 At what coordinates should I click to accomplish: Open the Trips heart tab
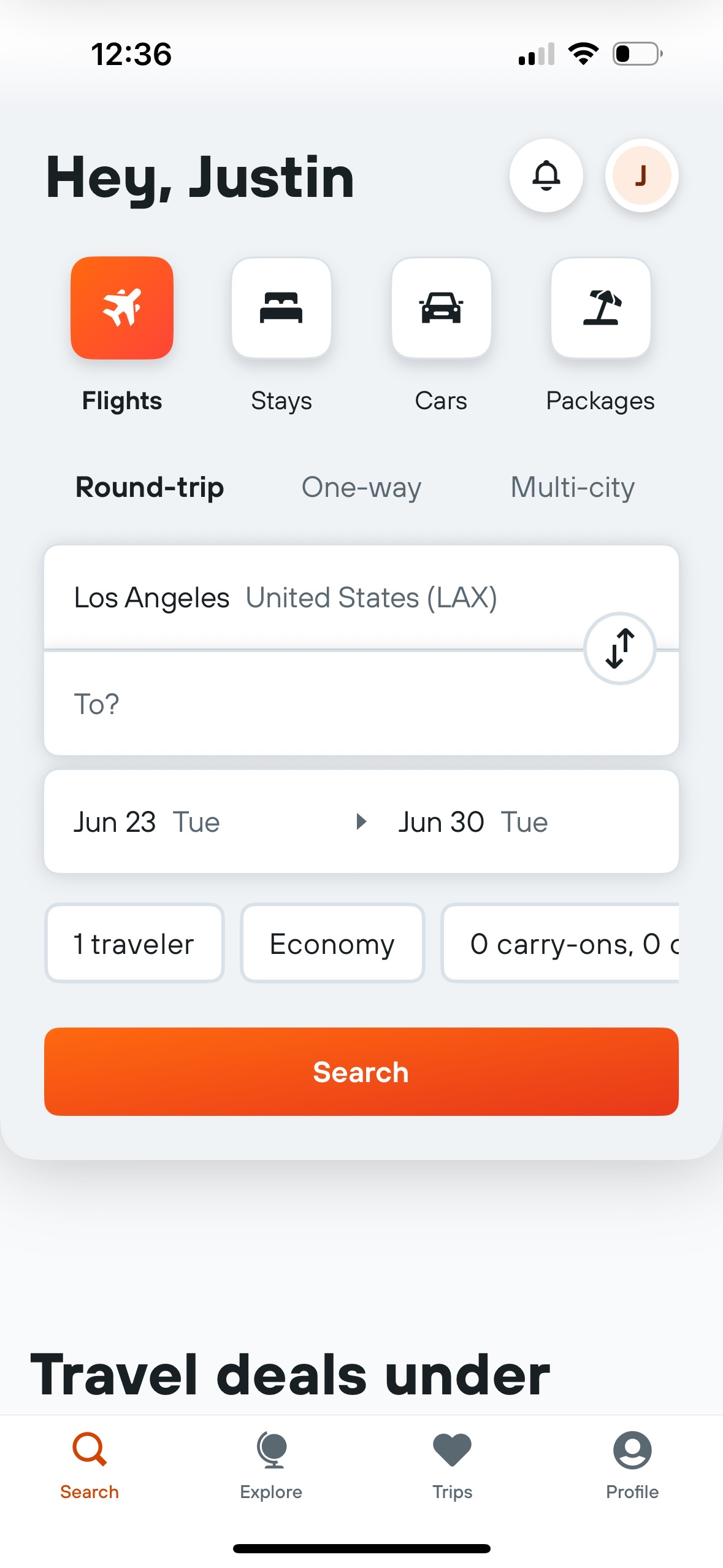coord(452,1466)
